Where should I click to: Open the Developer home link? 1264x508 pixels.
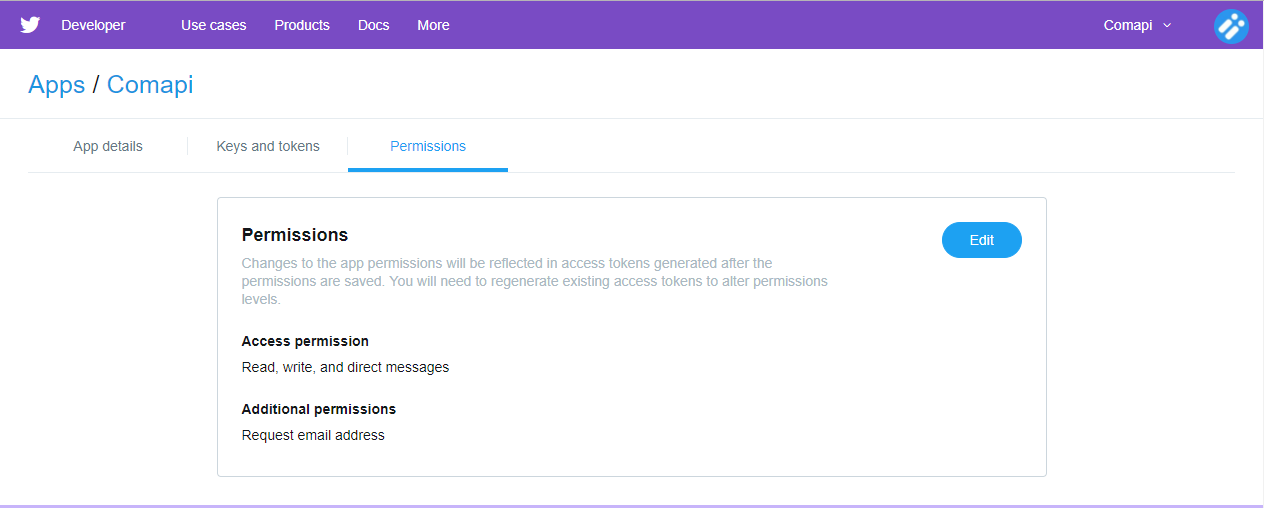click(93, 25)
